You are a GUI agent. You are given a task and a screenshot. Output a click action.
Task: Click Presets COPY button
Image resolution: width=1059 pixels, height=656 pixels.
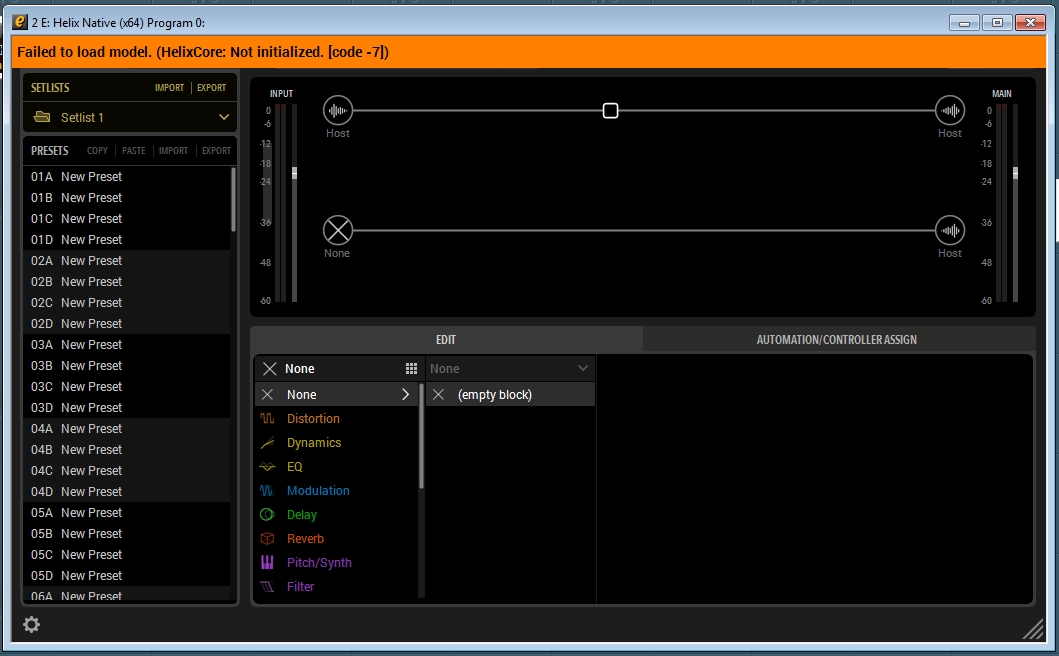click(97, 151)
